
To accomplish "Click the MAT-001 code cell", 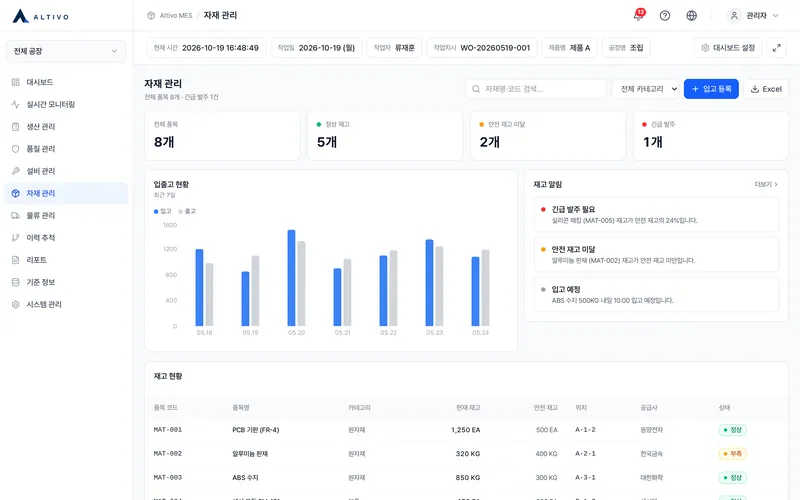I will 168,430.
